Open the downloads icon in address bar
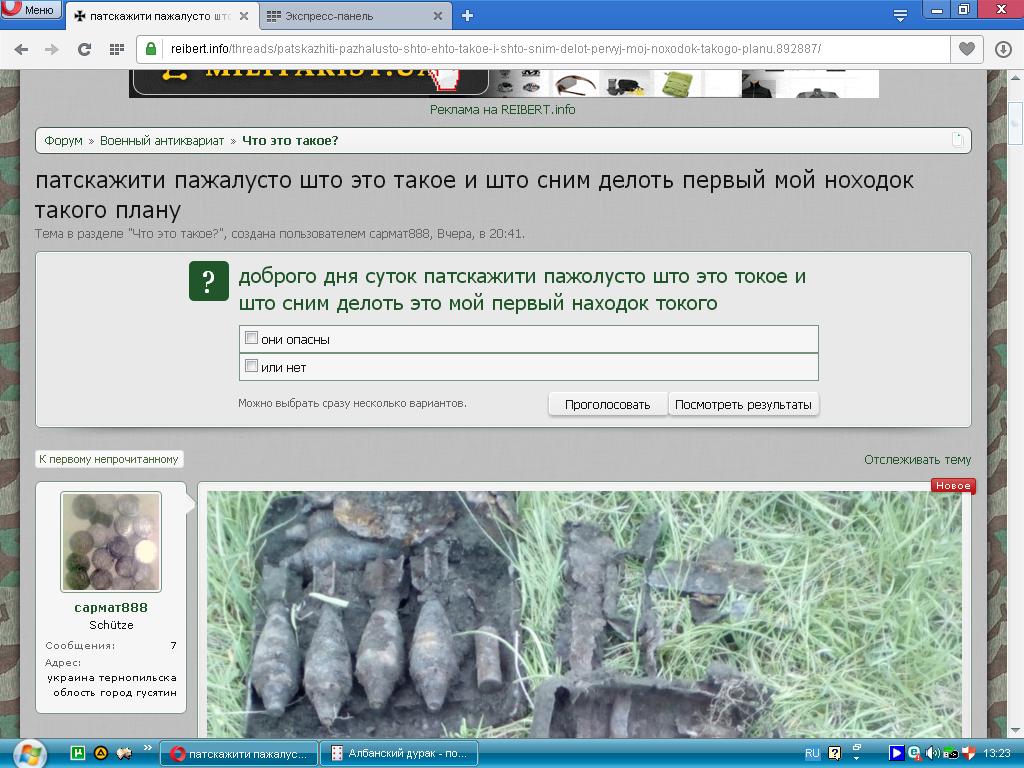Image resolution: width=1024 pixels, height=768 pixels. [1003, 49]
